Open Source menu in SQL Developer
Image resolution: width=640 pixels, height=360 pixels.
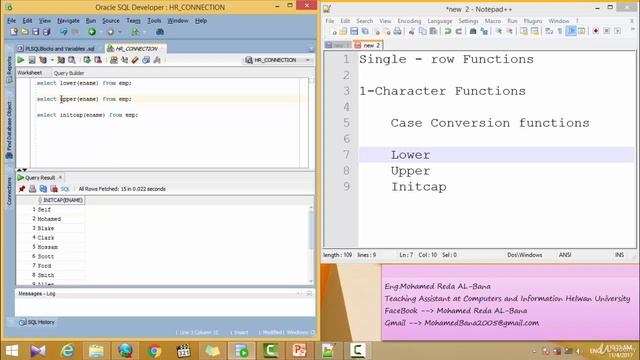click(x=111, y=20)
